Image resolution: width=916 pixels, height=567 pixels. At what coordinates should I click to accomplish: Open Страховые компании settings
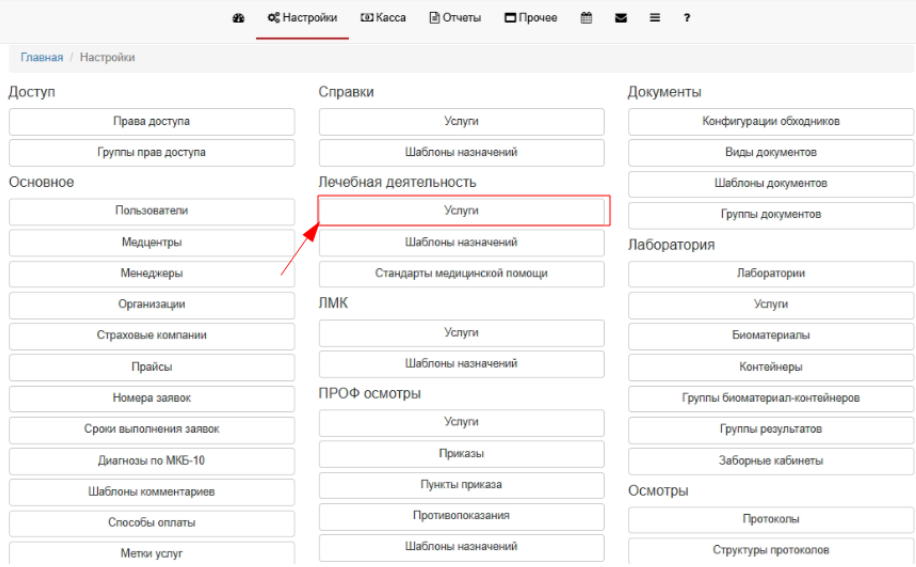coord(152,335)
